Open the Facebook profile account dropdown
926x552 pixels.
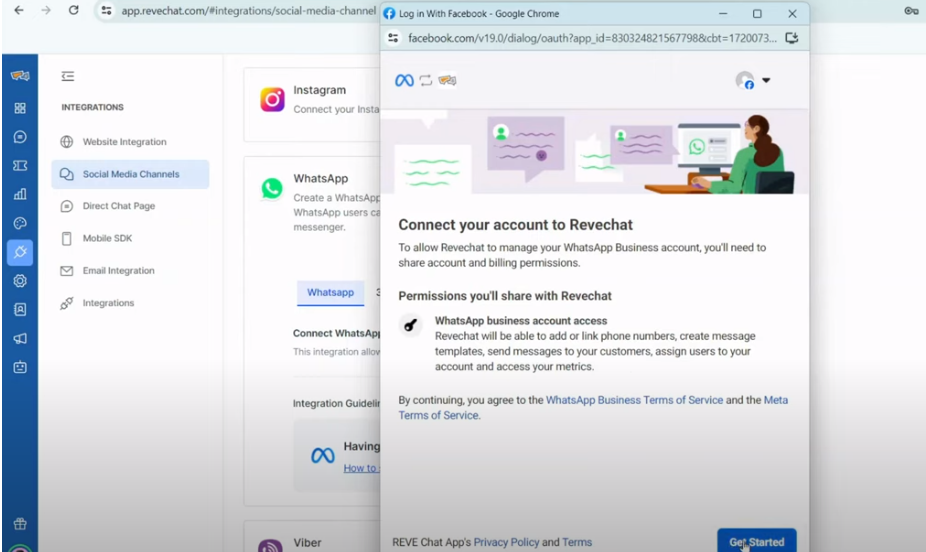[753, 80]
